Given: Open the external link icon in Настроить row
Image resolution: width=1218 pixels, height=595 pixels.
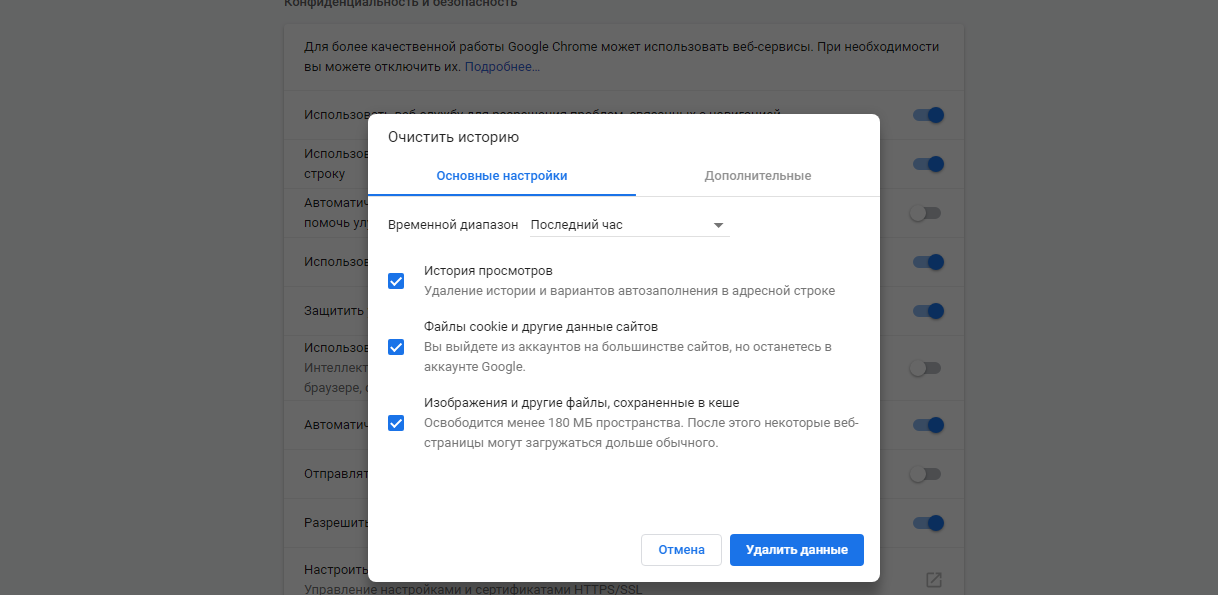Looking at the screenshot, I should 933,579.
